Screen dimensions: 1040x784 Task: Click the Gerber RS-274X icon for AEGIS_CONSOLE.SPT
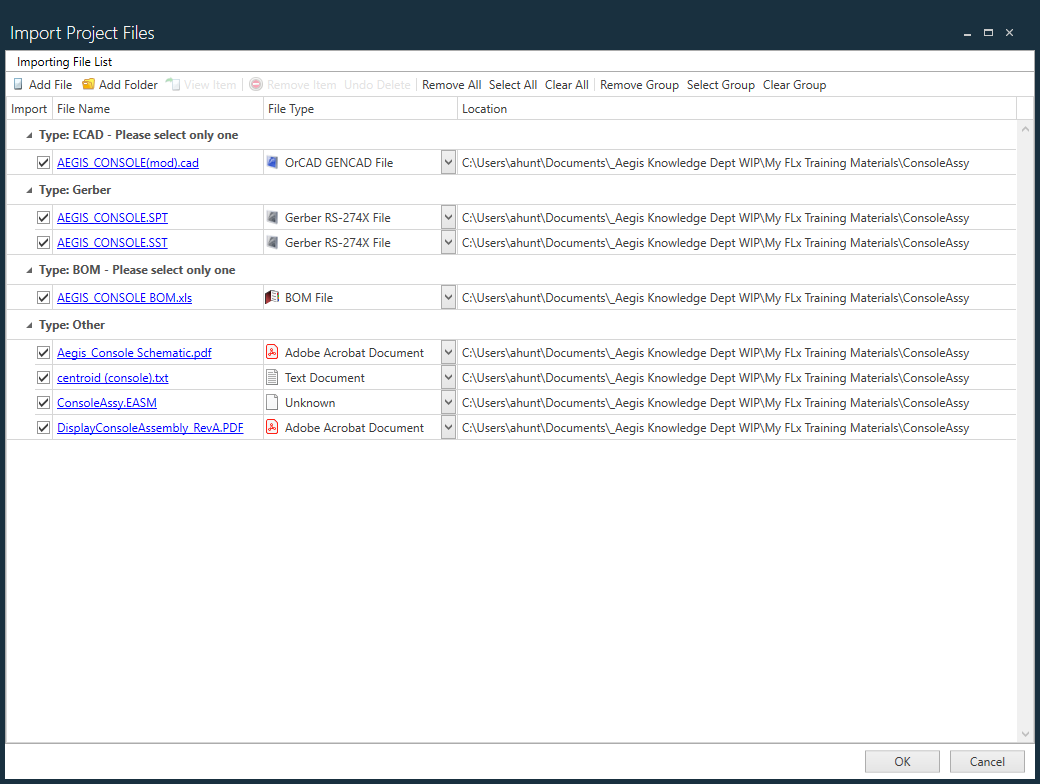coord(272,217)
